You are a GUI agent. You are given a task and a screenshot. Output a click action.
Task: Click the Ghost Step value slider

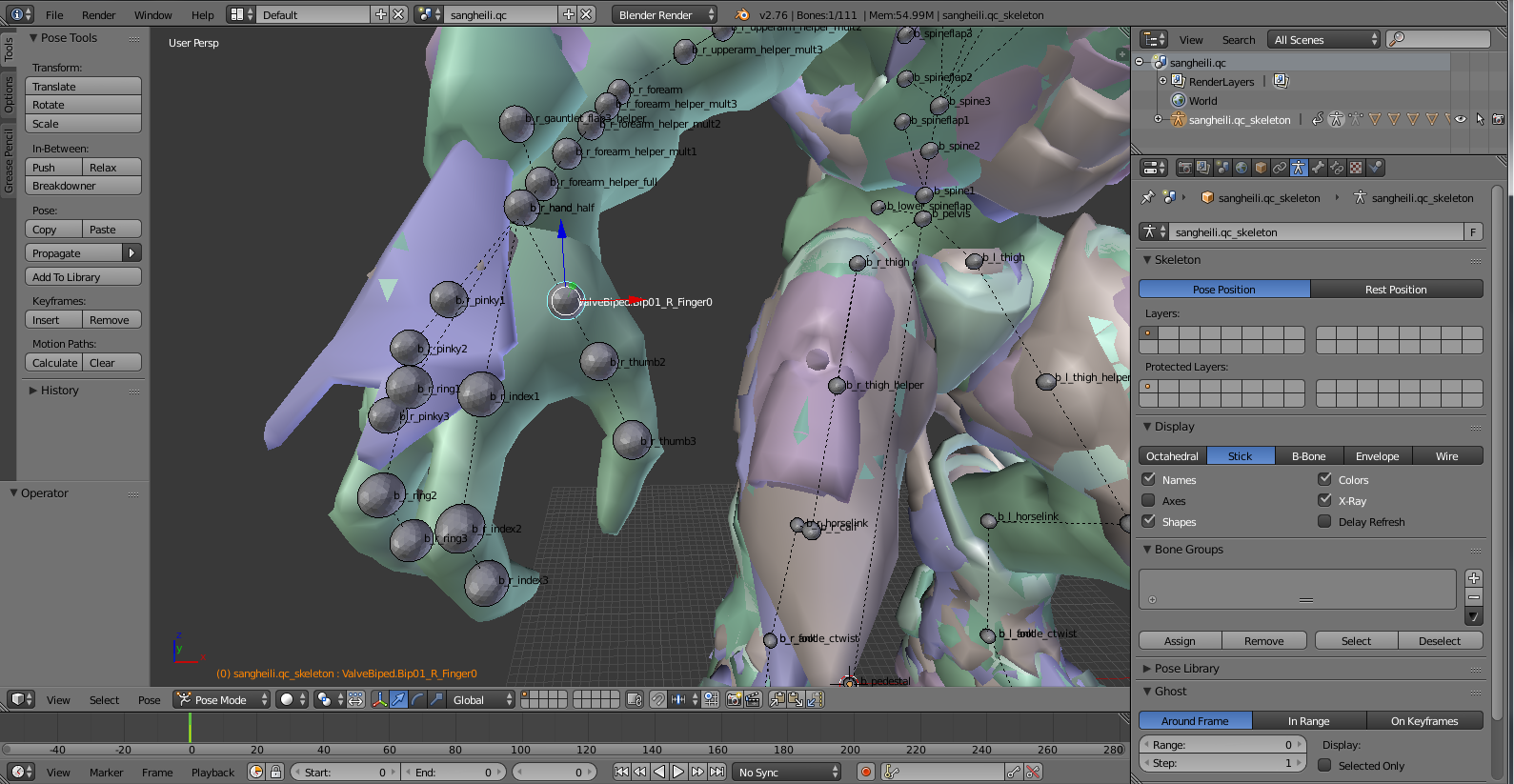click(x=1222, y=763)
